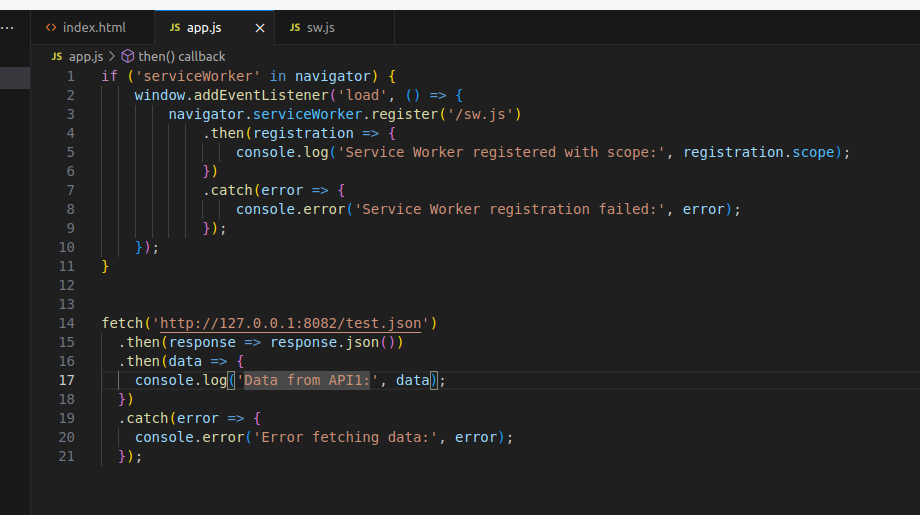Viewport: 920px width, 515px height.
Task: Click line number 17 in the gutter
Action: point(66,380)
